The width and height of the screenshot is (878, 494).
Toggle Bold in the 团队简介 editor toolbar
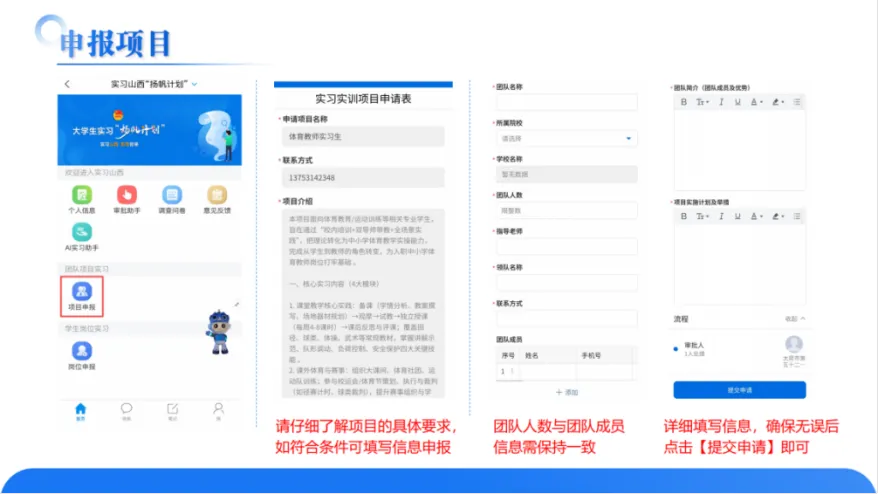[x=684, y=102]
